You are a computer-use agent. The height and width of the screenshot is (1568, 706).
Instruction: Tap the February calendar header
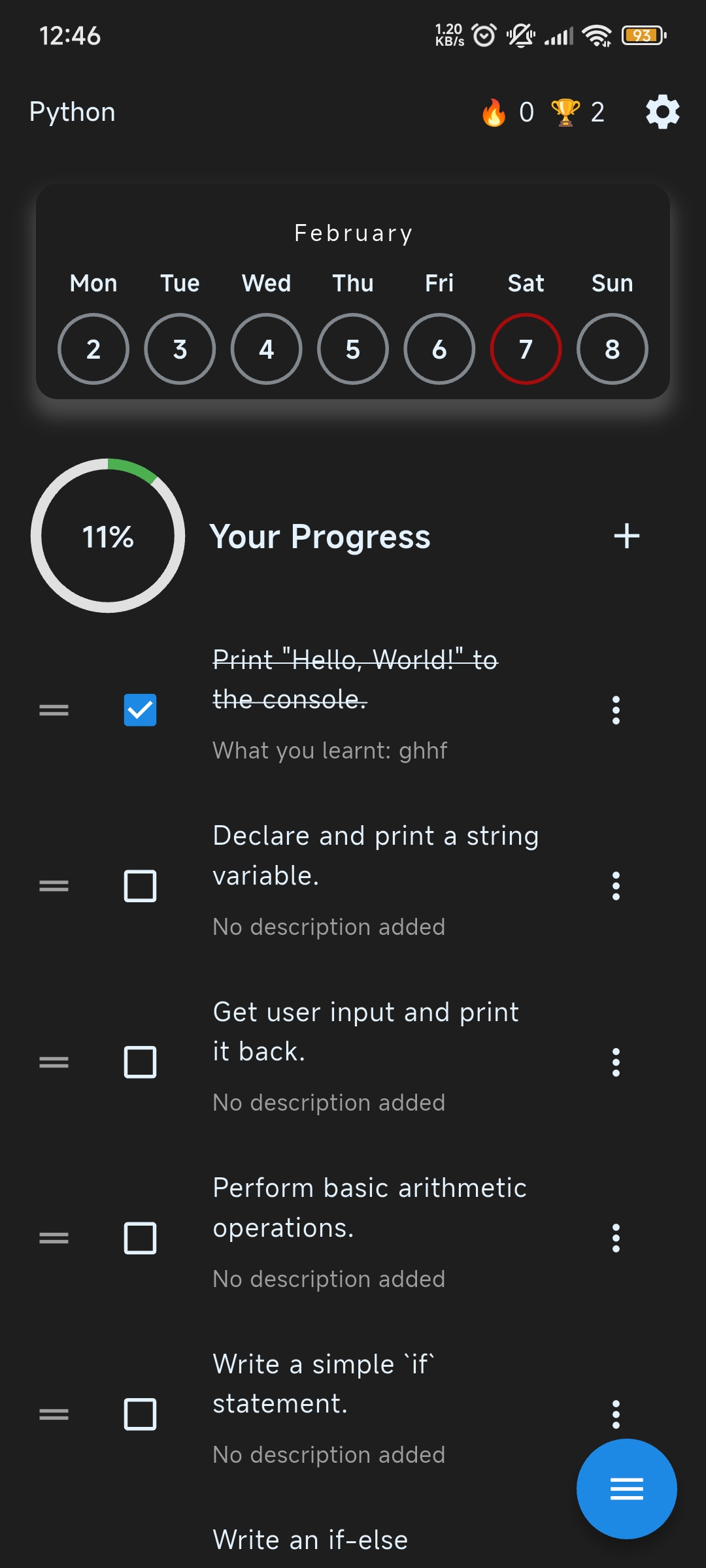(353, 233)
